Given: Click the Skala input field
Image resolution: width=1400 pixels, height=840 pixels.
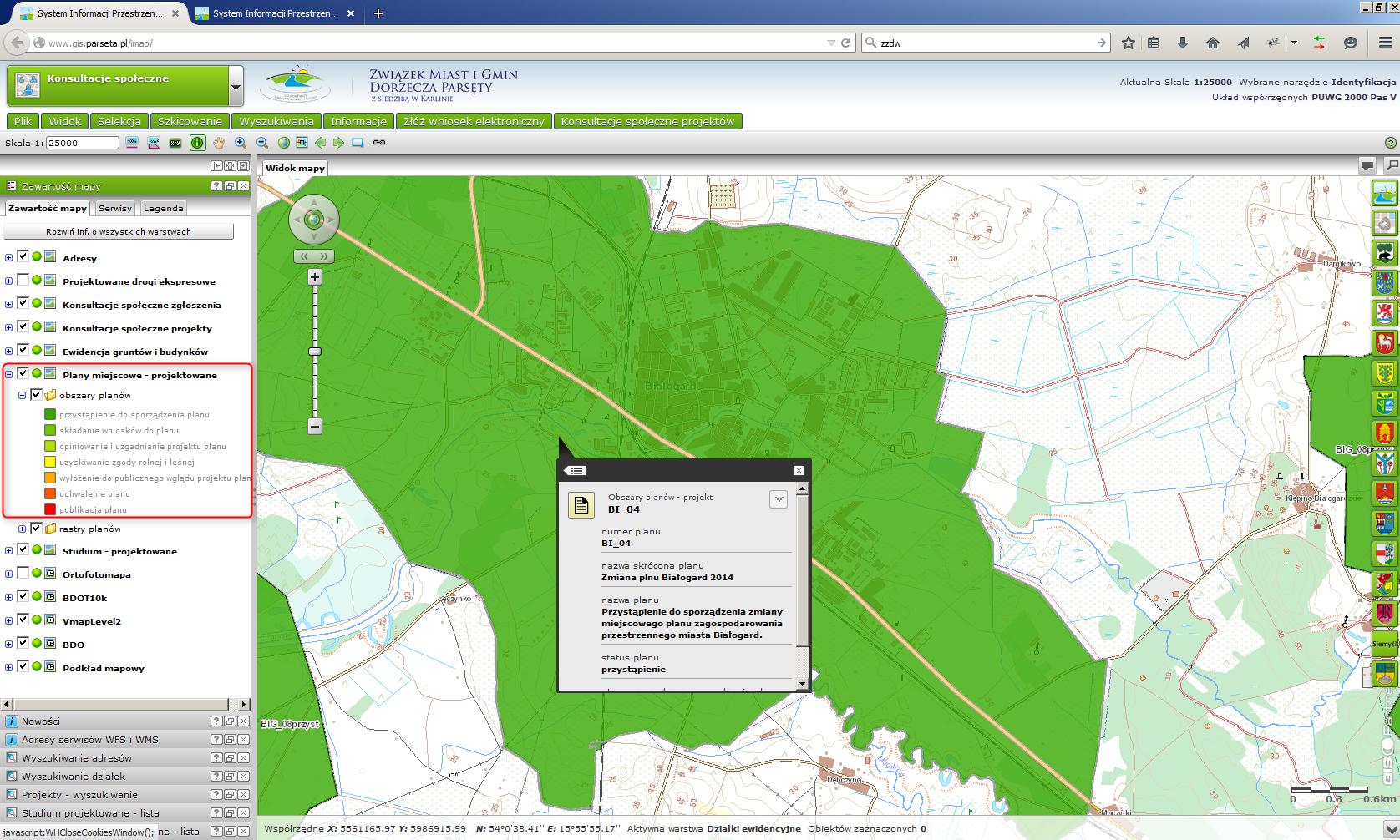Looking at the screenshot, I should (83, 143).
